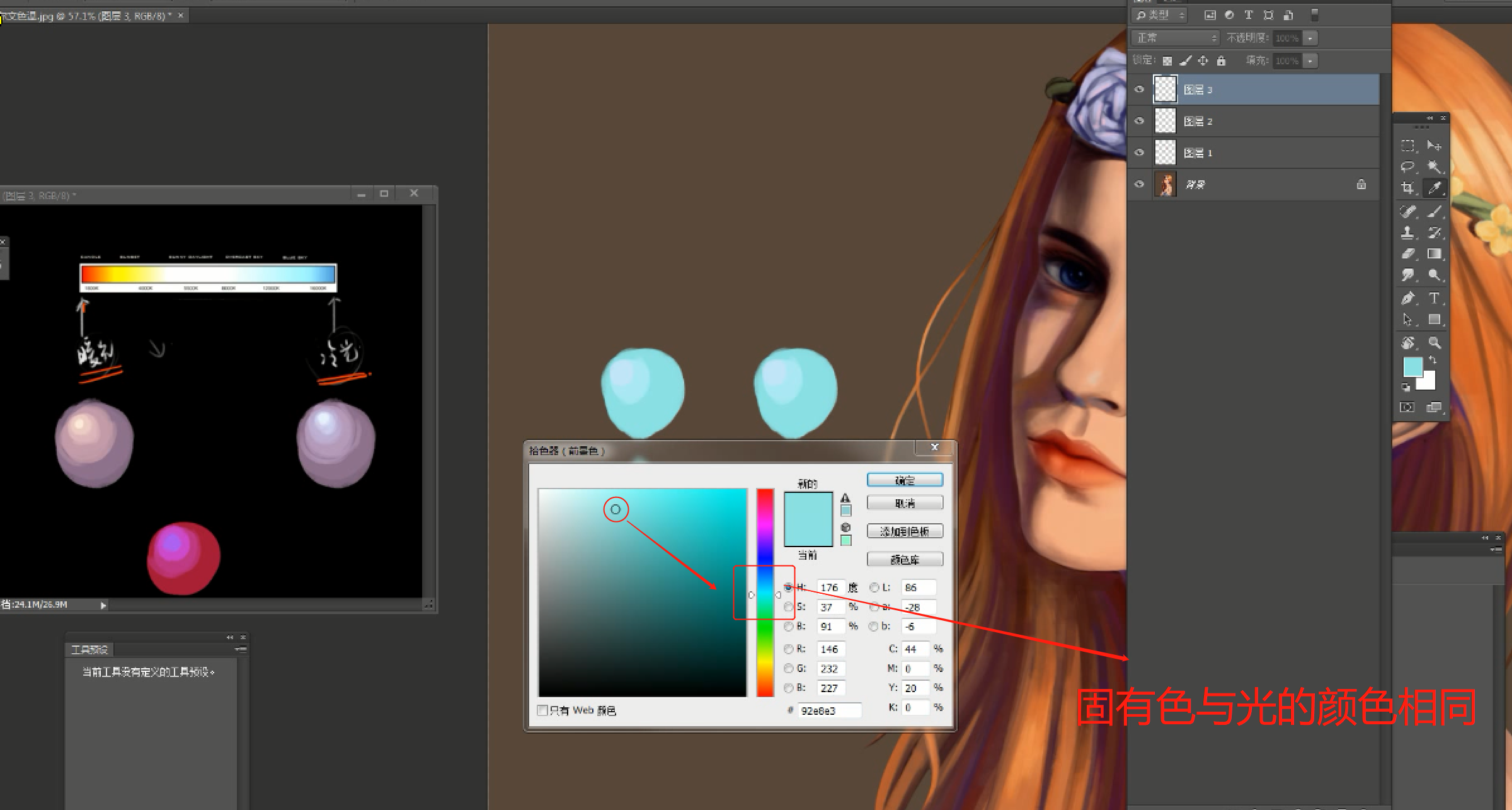Check the 只有 Web 颜色 checkbox
The width and height of the screenshot is (1512, 810).
pos(542,710)
